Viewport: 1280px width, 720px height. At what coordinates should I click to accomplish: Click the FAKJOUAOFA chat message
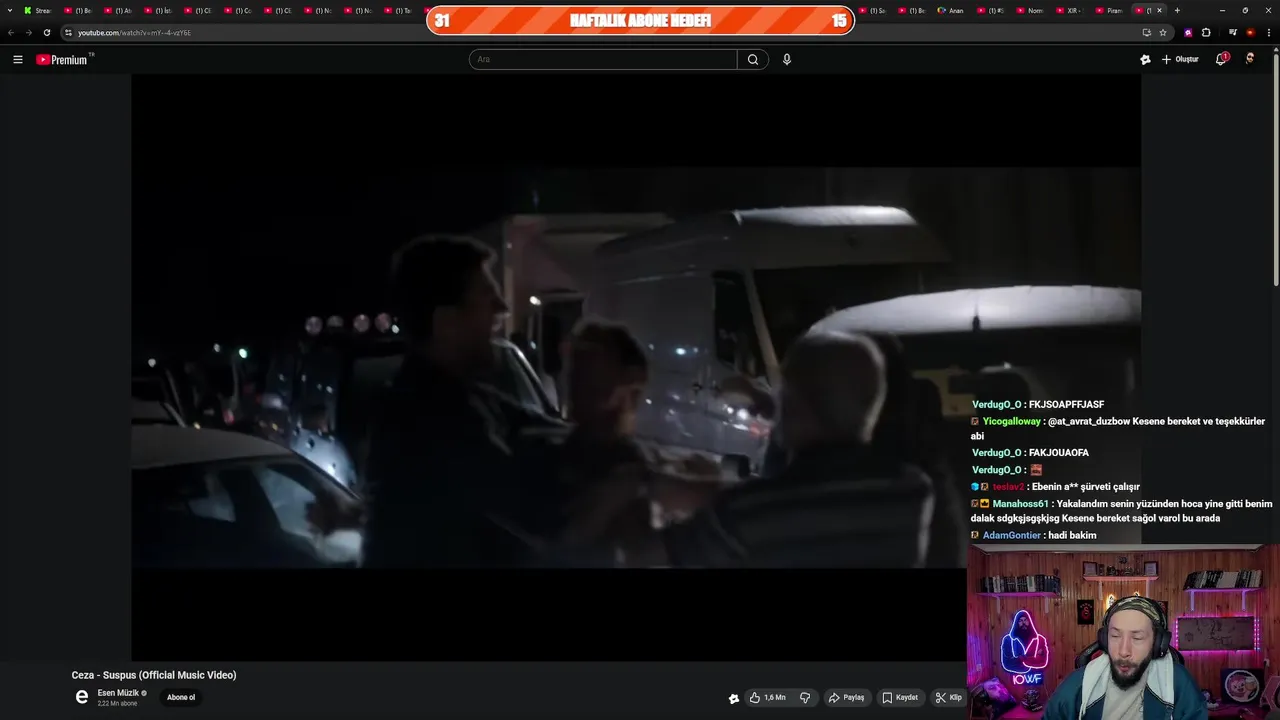pos(1059,453)
